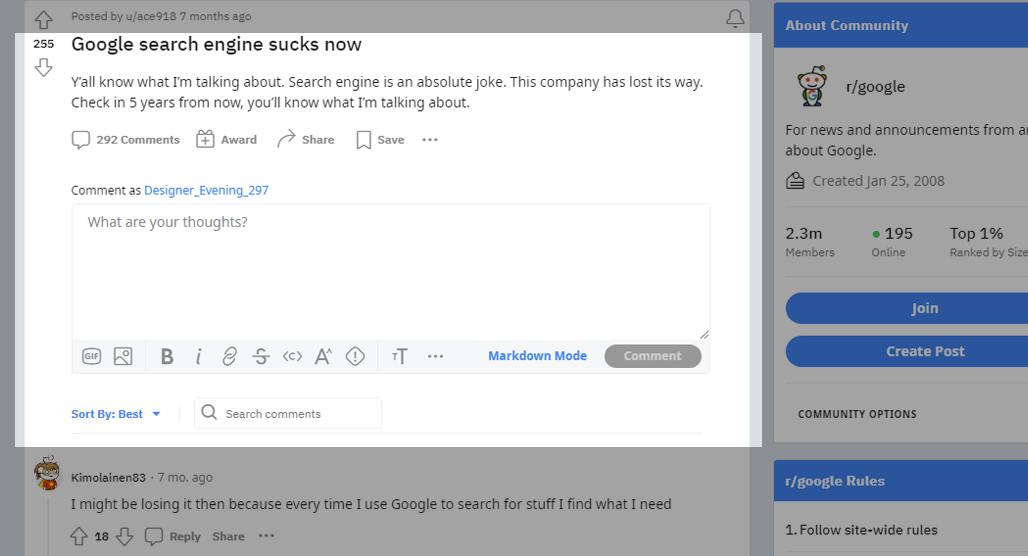Toggle inline code formatting
Screen dimensions: 1028x556
[x=292, y=356]
